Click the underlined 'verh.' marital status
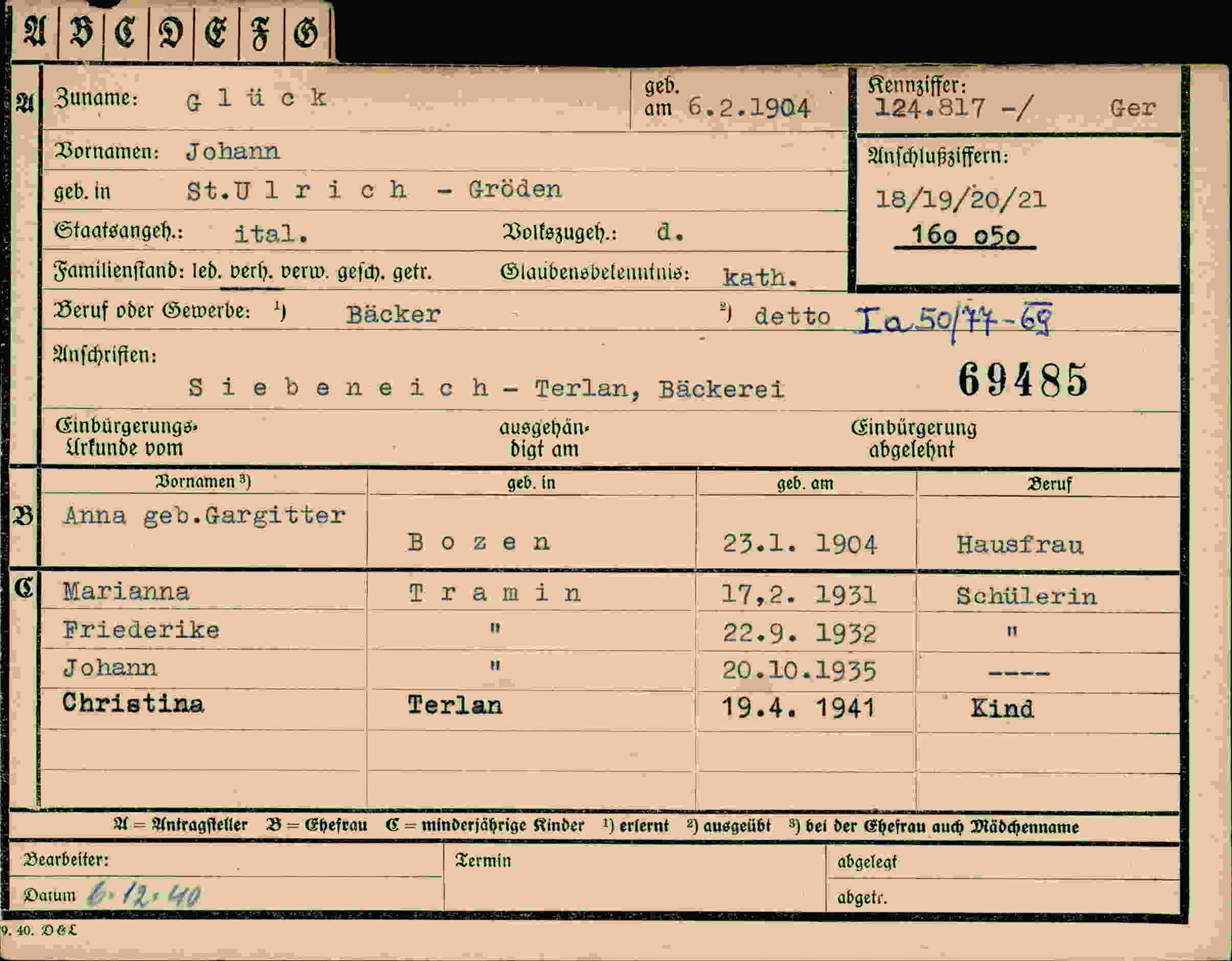This screenshot has width=1232, height=961. point(251,273)
